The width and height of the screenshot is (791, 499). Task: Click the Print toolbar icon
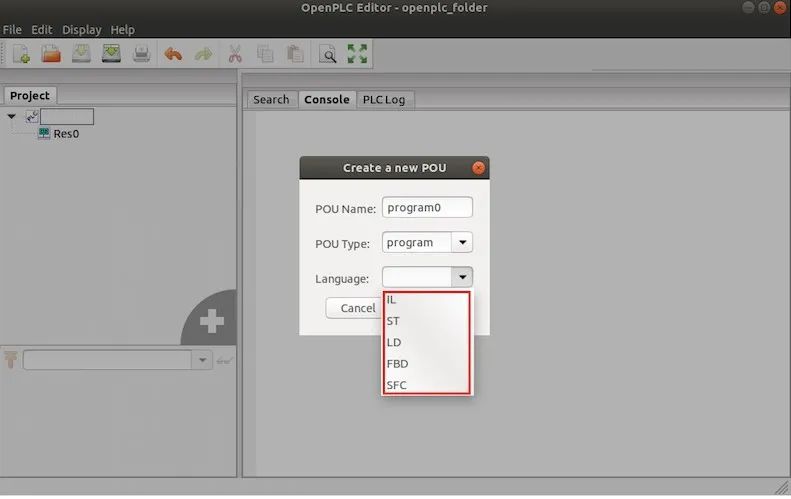(x=141, y=54)
